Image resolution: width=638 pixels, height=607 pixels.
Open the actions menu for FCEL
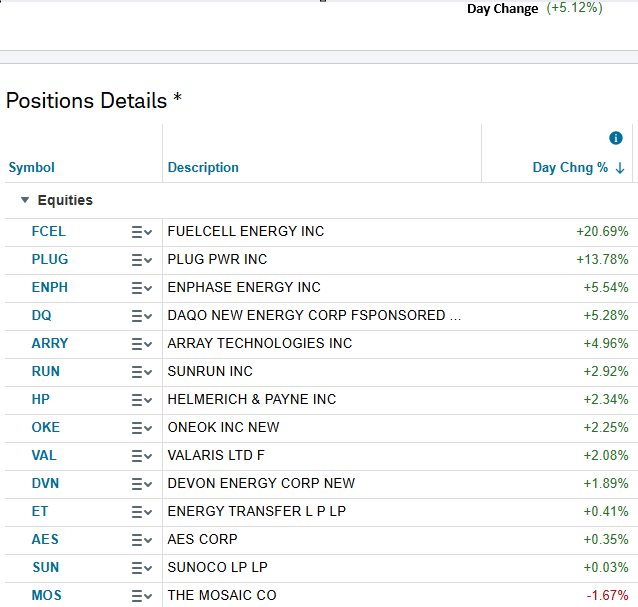click(142, 232)
